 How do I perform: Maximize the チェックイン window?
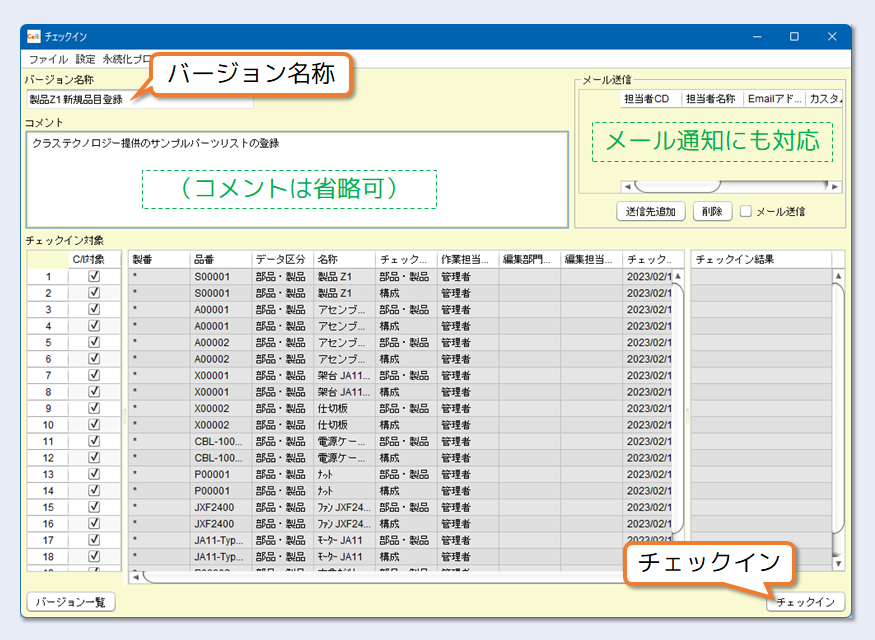click(x=794, y=36)
